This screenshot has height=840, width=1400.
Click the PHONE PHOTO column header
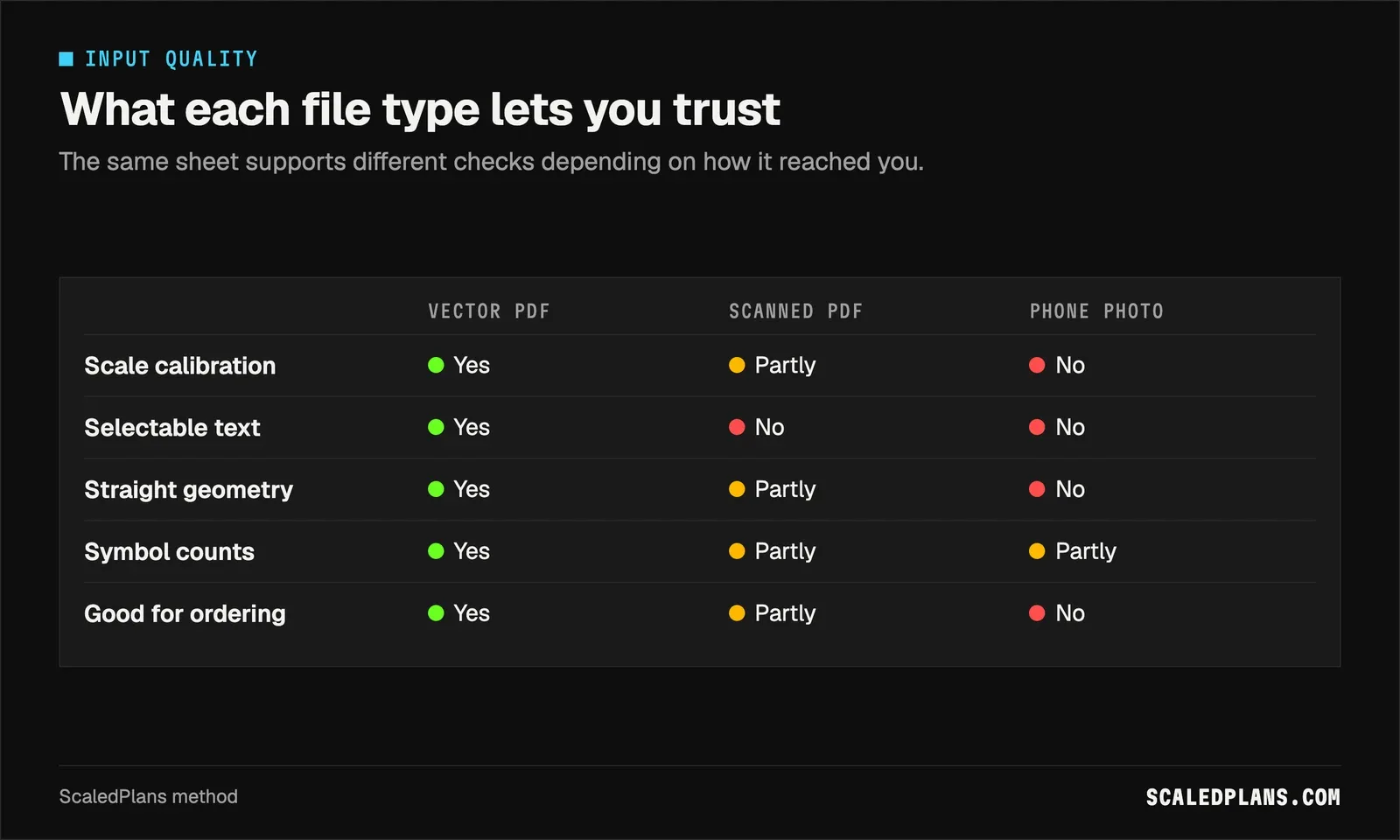pyautogui.click(x=1096, y=311)
